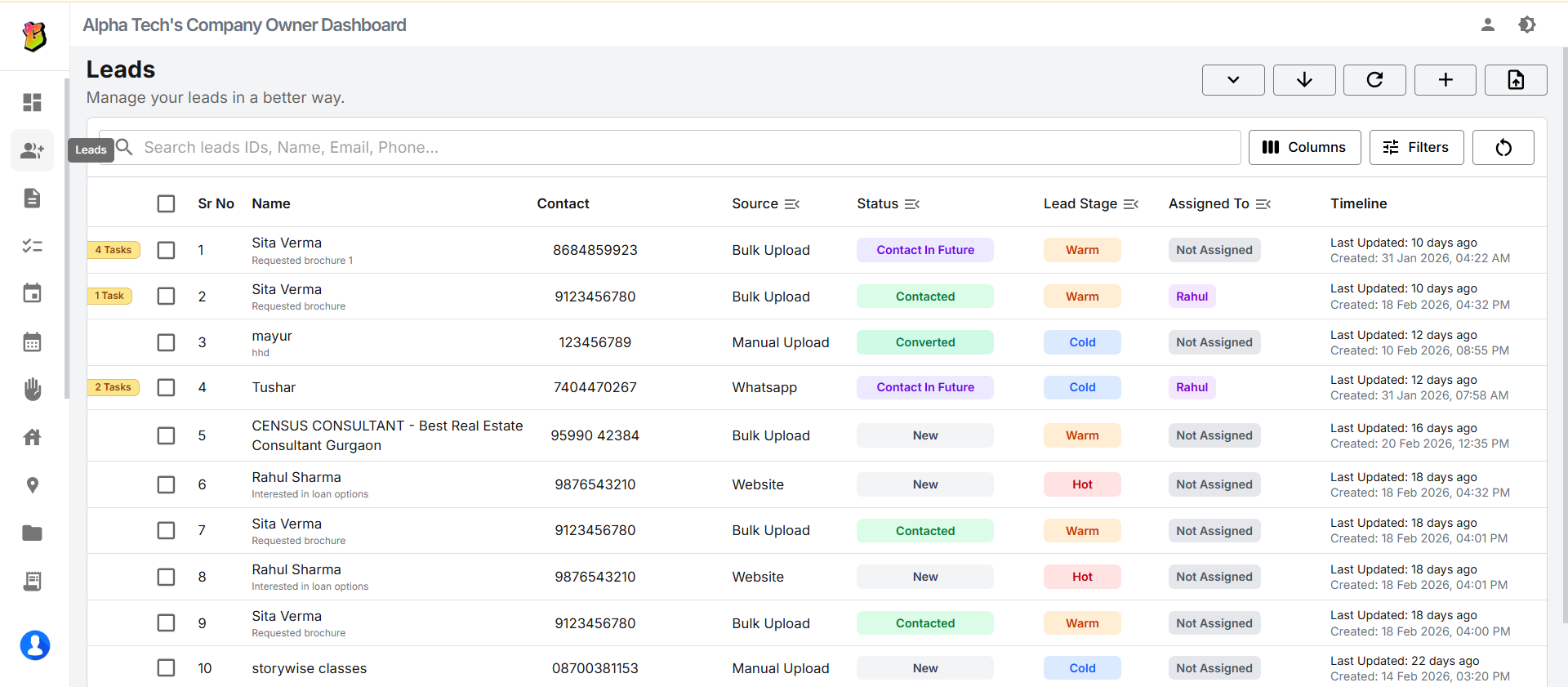Click the Contact In Future status in row 1
The height and width of the screenshot is (687, 1568).
925,250
